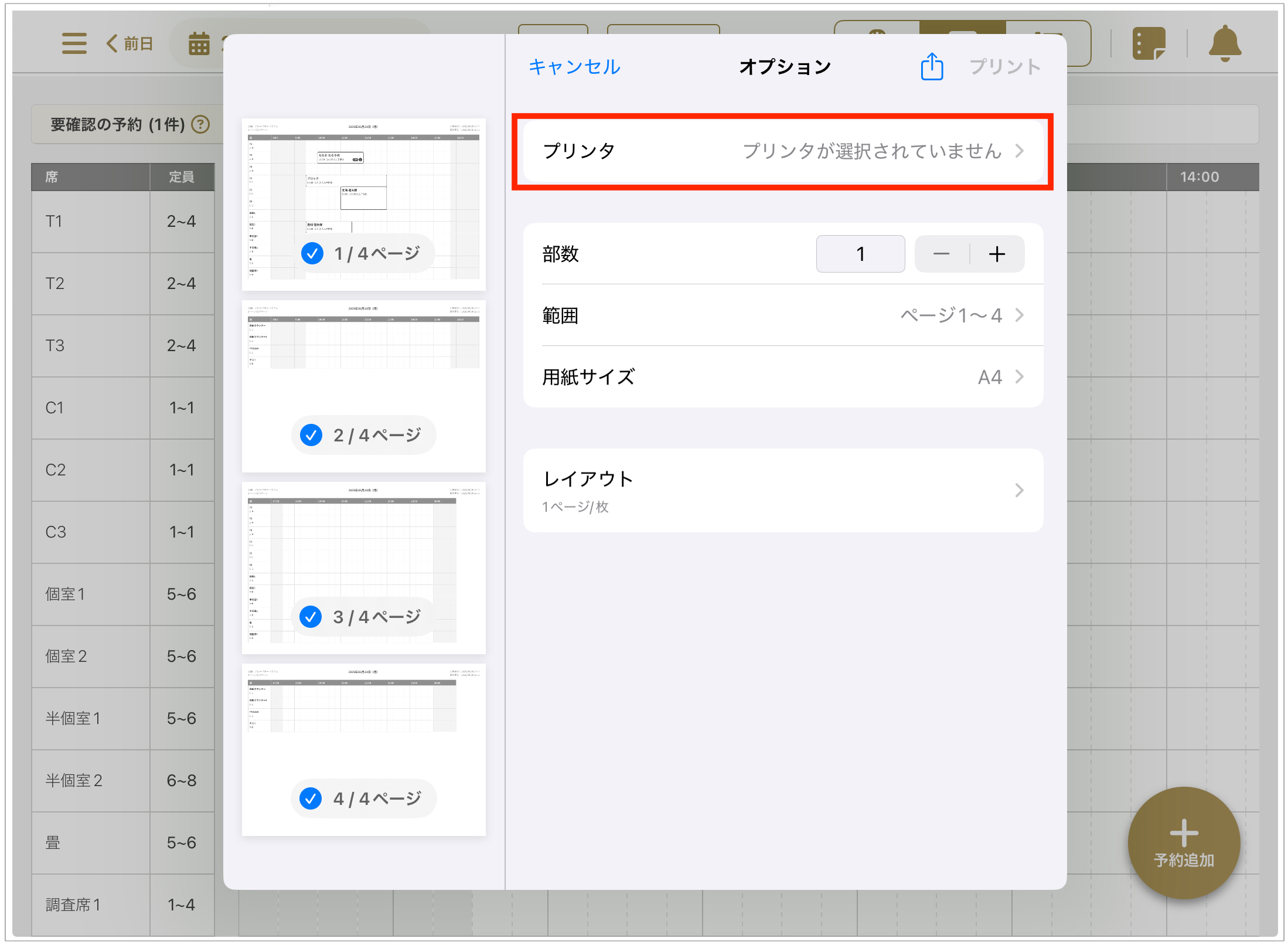The image size is (1288, 945).
Task: Click the calendar date picker icon
Action: coord(199,44)
